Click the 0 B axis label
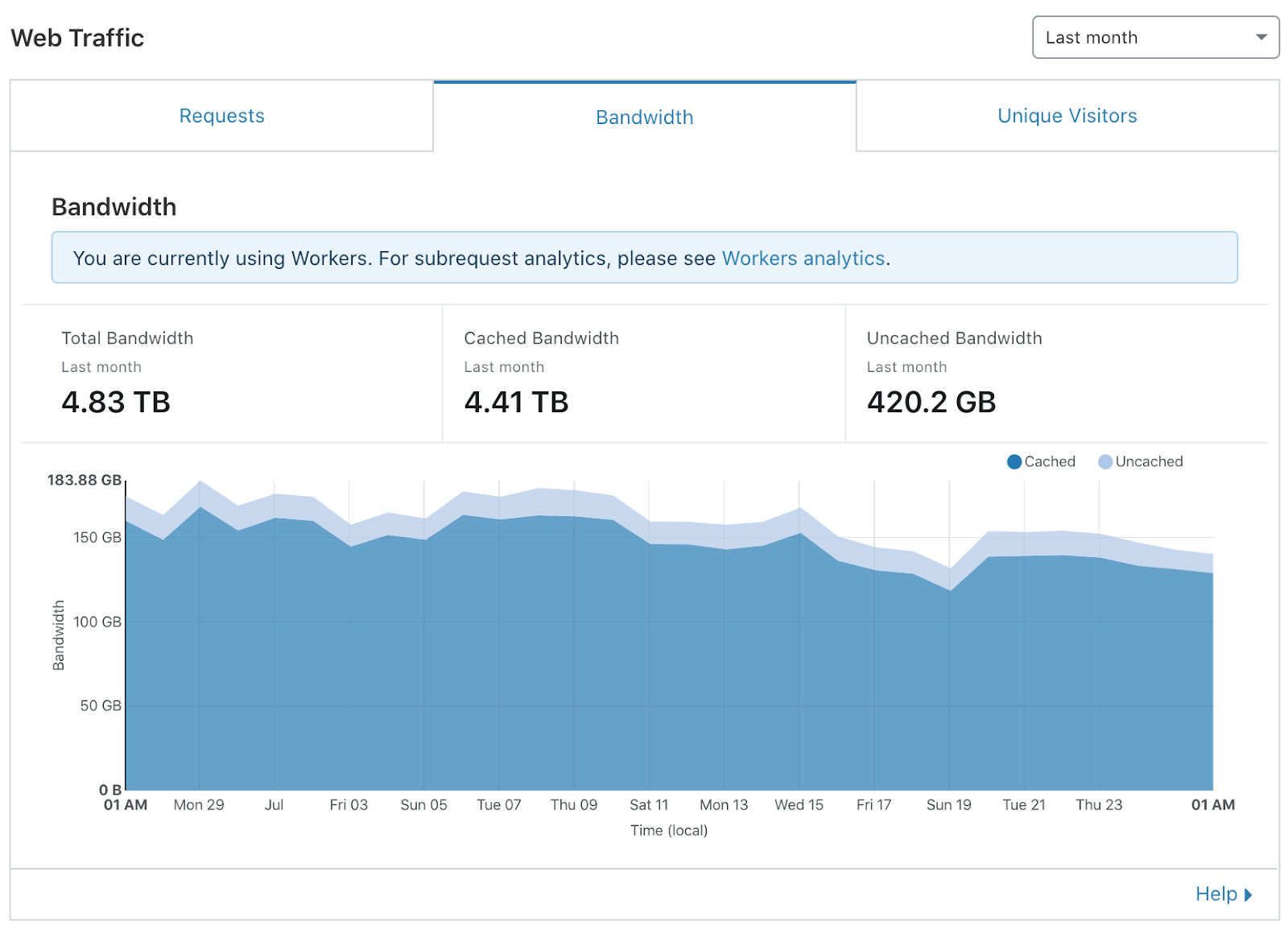The image size is (1288, 930). point(110,790)
